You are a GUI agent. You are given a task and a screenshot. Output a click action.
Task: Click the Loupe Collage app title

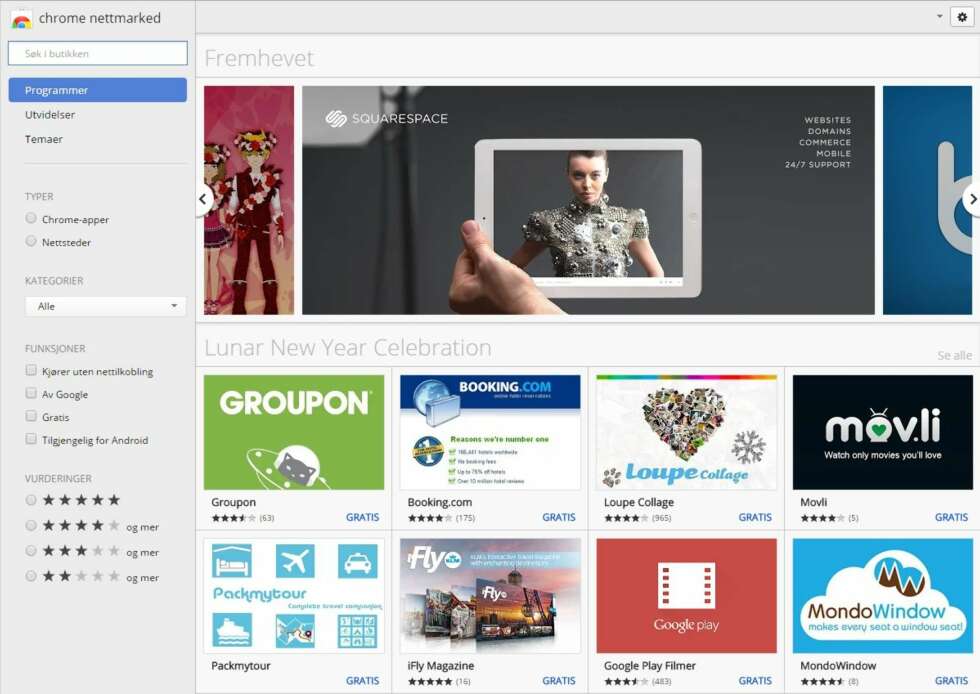tap(639, 502)
